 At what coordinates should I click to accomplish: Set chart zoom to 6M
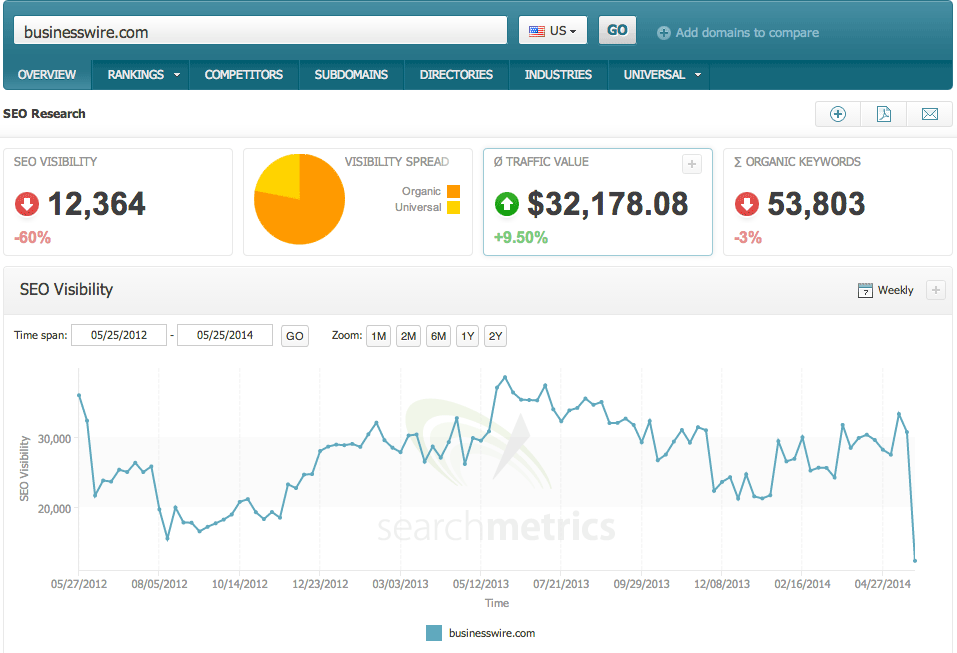(438, 336)
